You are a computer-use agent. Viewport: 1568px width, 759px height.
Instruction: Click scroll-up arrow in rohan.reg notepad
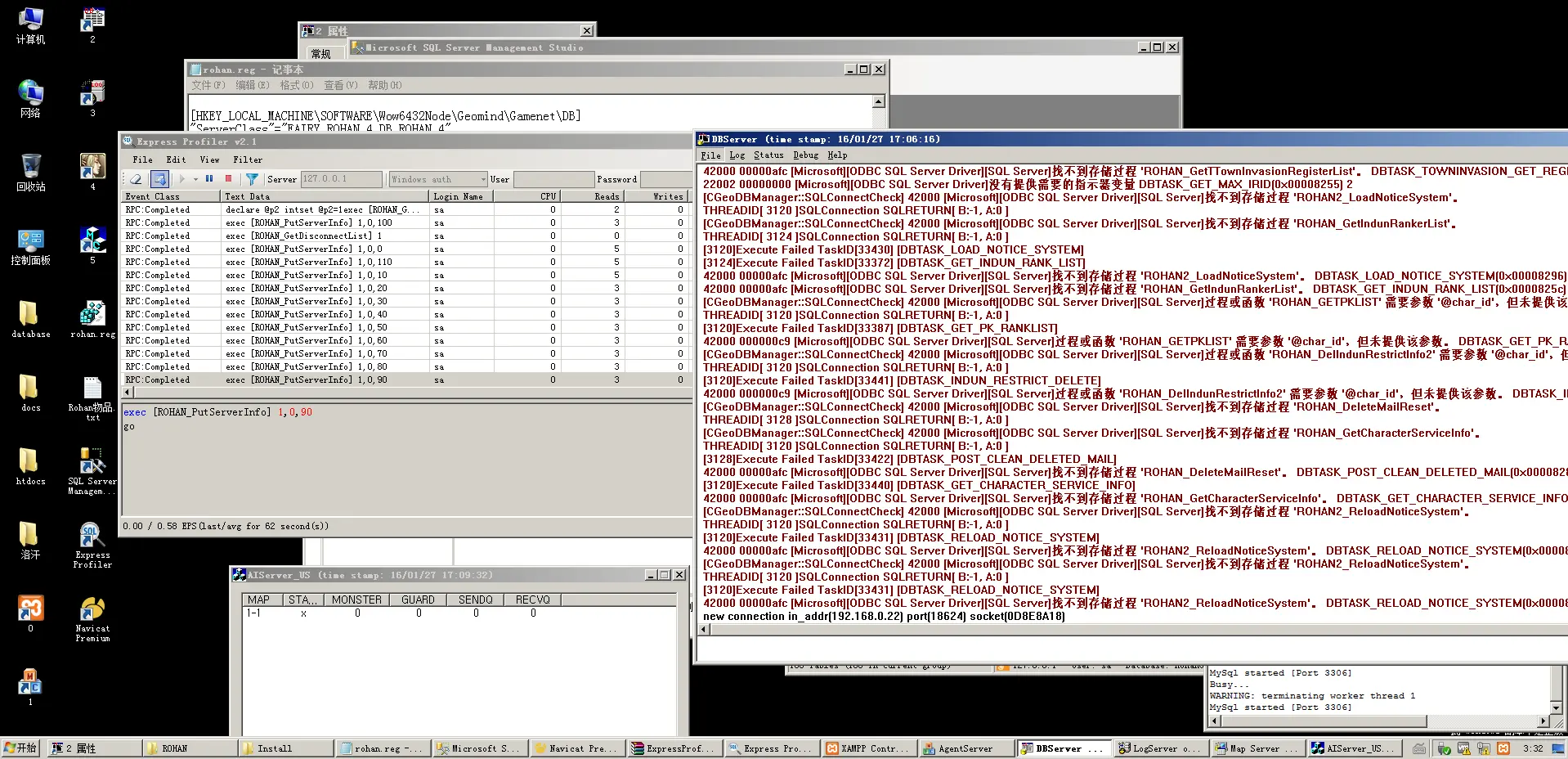[879, 101]
